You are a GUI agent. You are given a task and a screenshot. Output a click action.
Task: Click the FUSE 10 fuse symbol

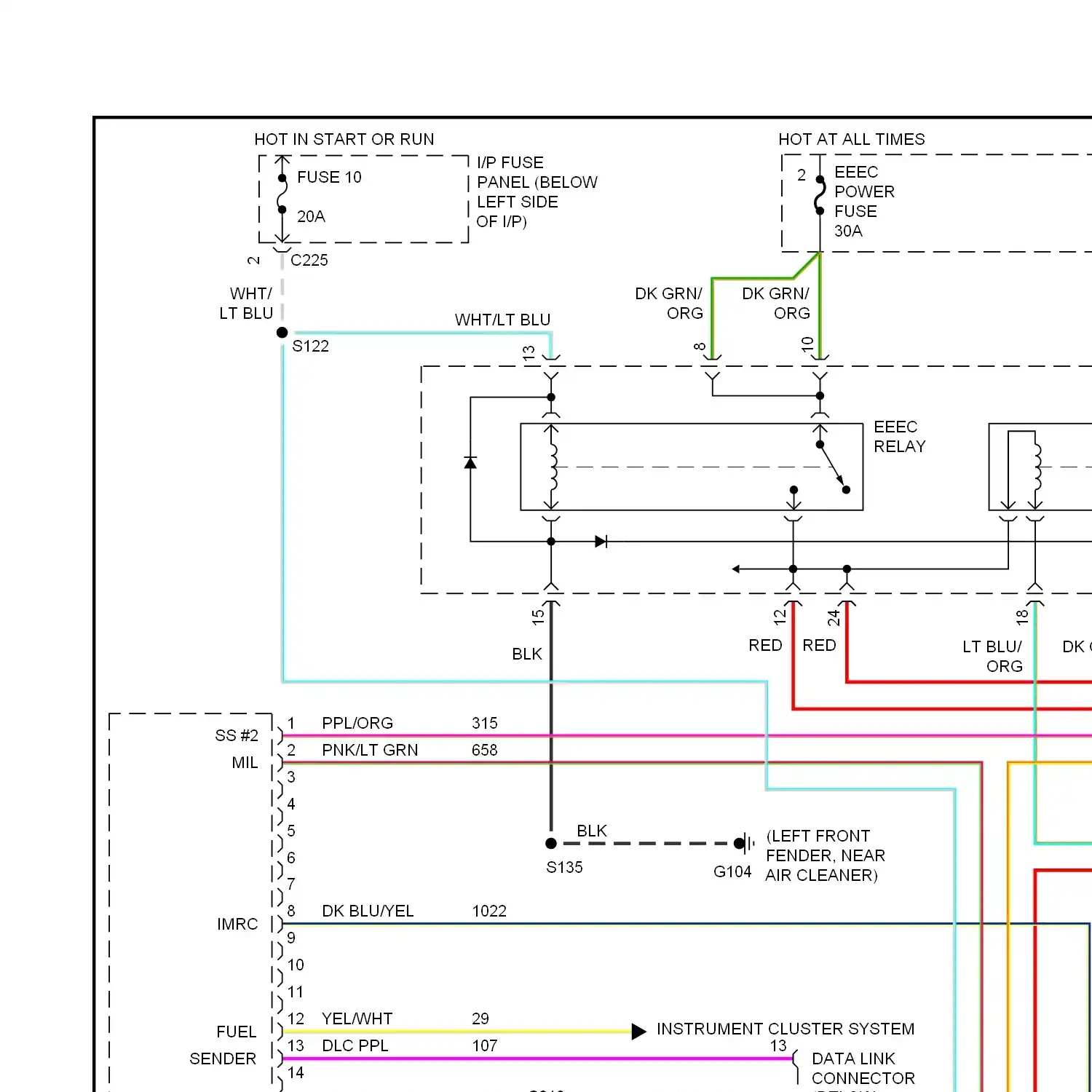pos(282,194)
